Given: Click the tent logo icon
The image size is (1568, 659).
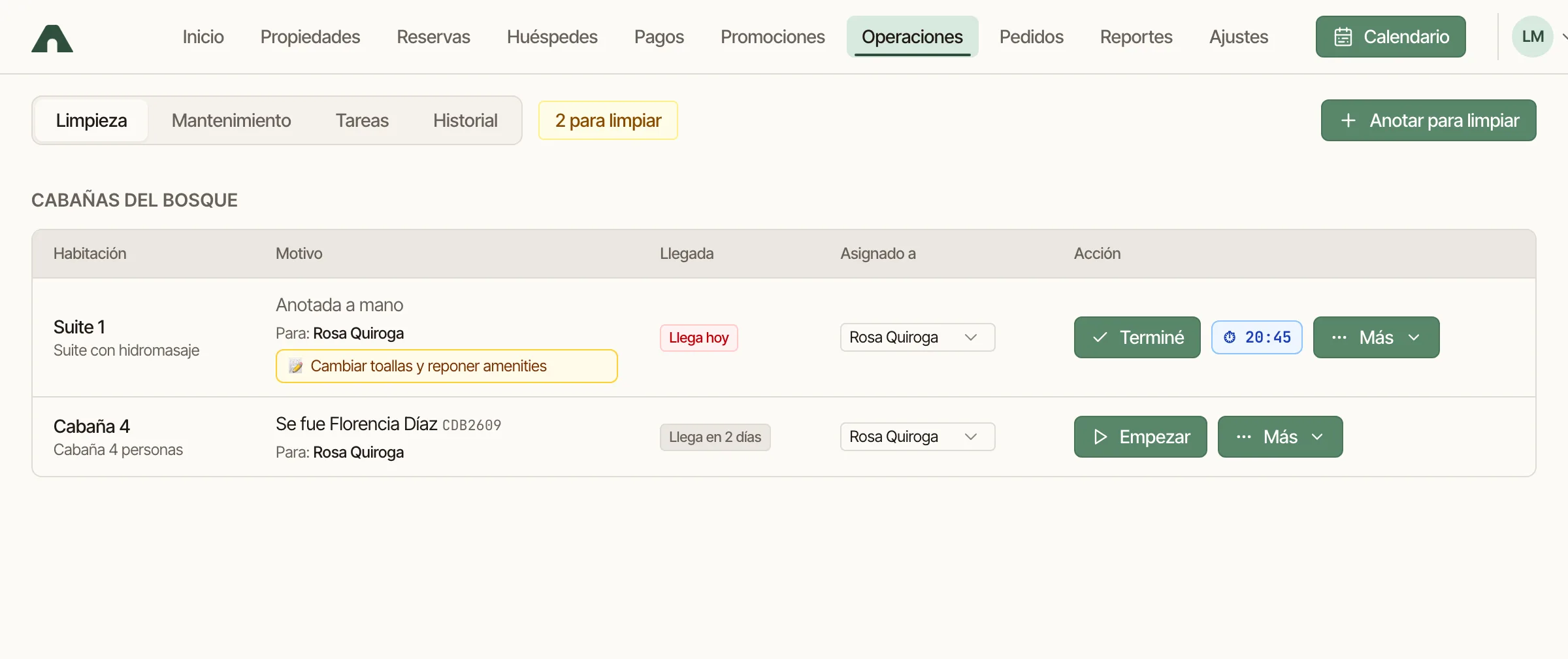Looking at the screenshot, I should tap(52, 38).
